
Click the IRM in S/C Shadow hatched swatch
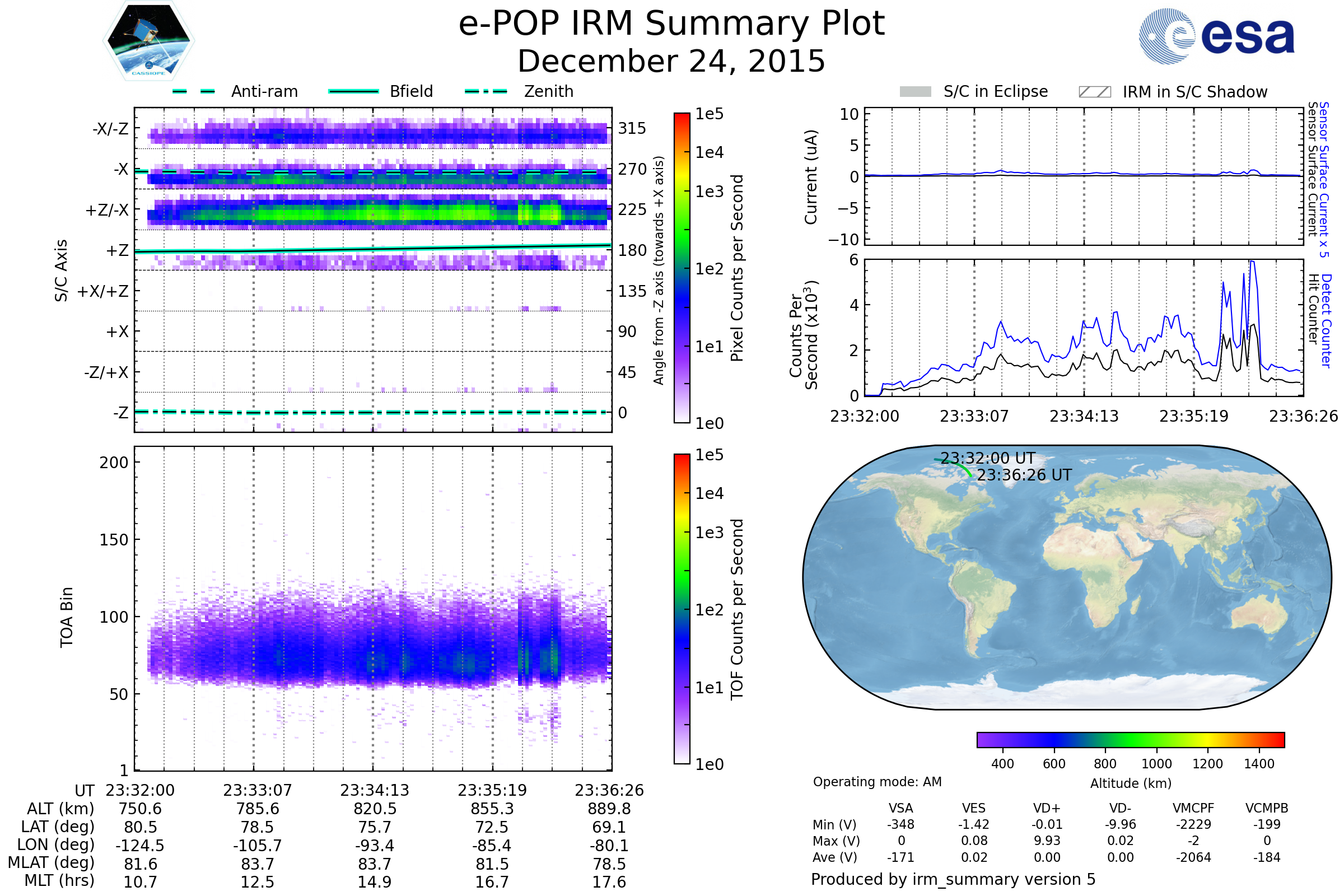coord(1094,92)
